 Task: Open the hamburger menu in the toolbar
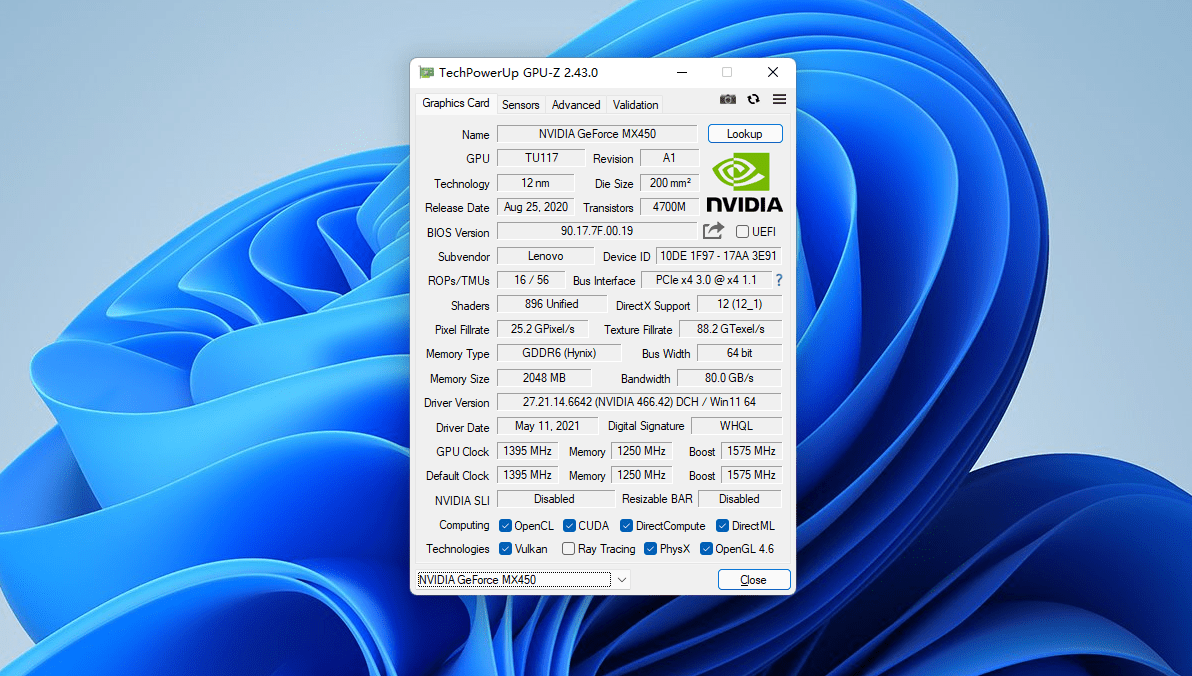[x=778, y=100]
